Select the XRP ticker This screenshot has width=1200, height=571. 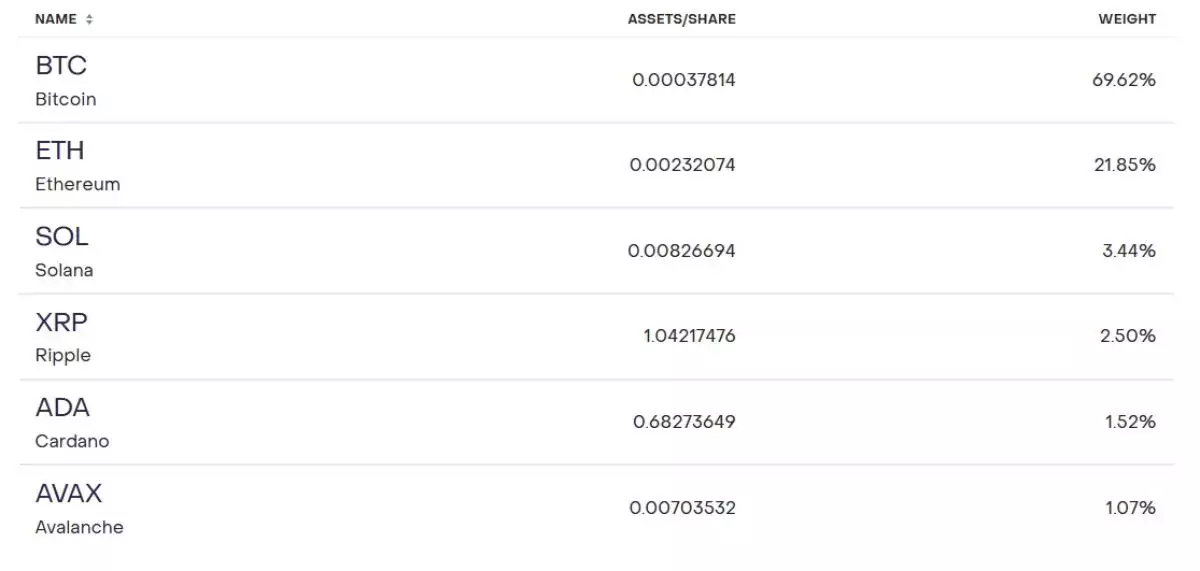(62, 322)
